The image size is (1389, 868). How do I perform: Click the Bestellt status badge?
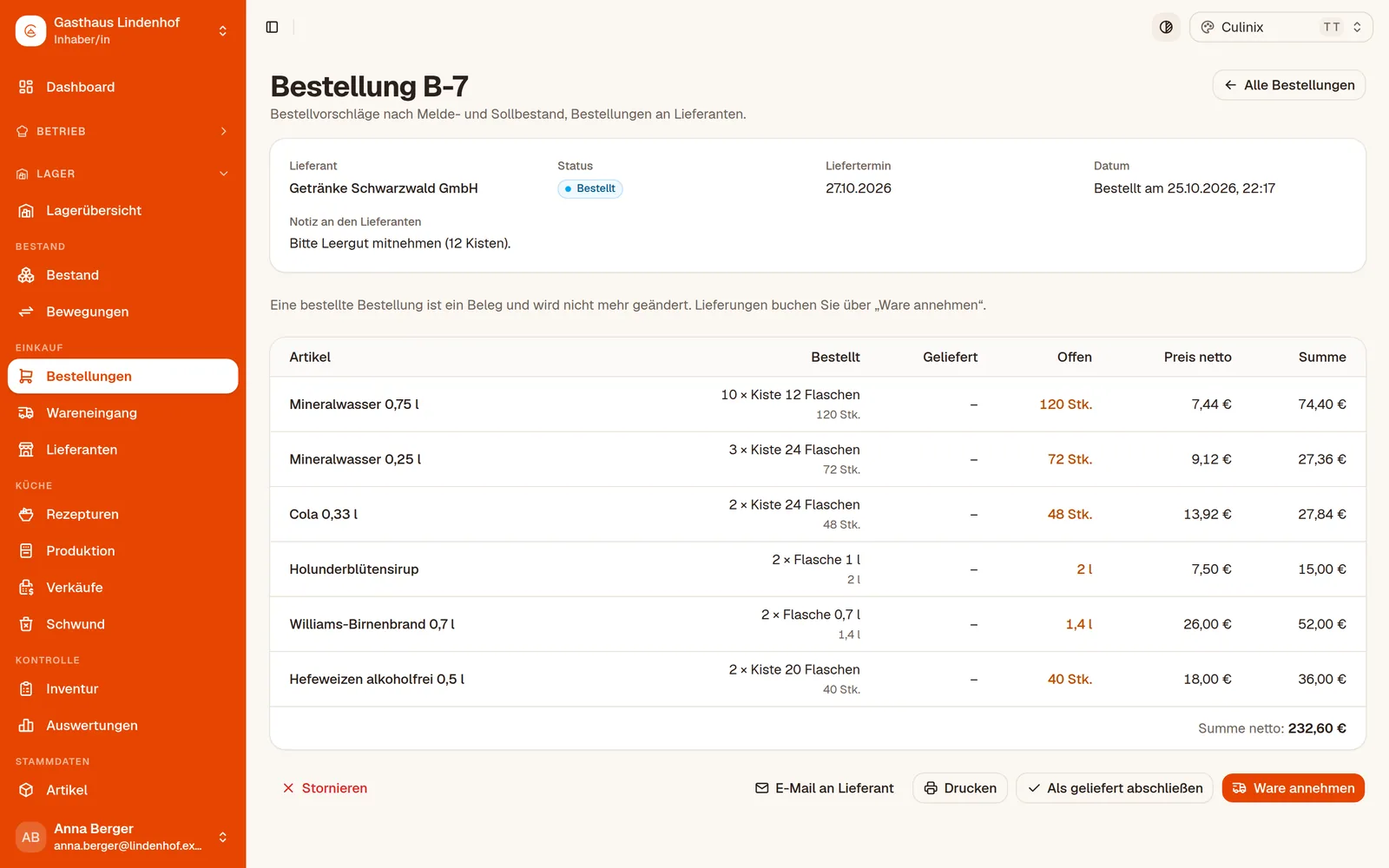pos(590,188)
